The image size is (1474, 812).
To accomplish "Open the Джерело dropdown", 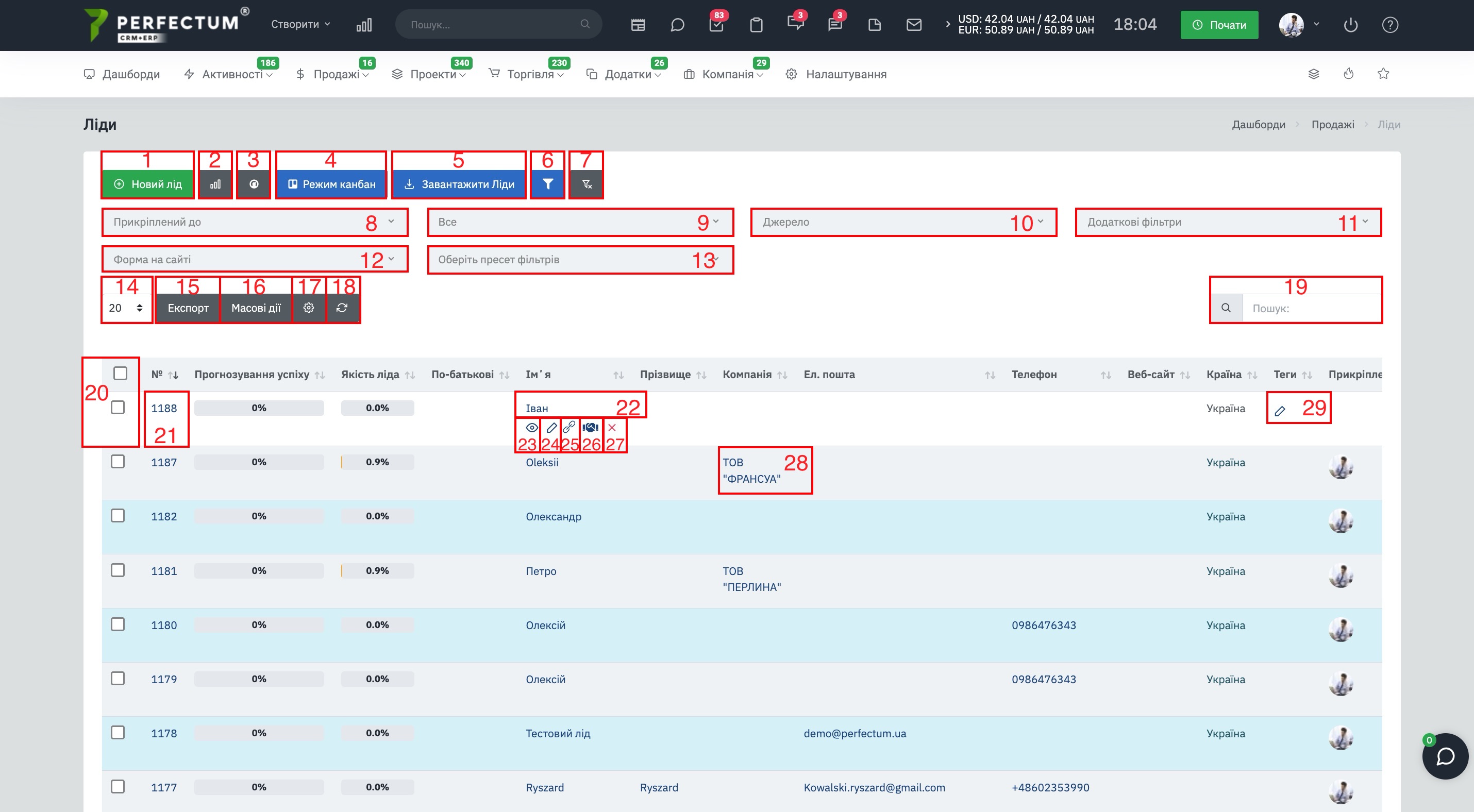I will pos(903,222).
